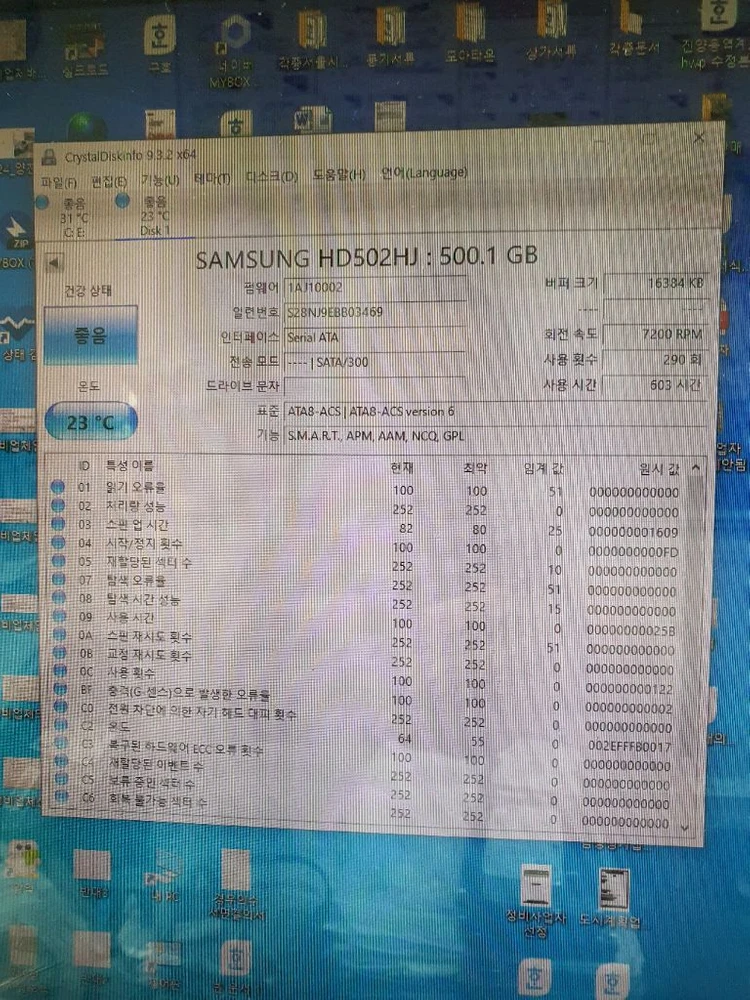Click the 임계 값 column header
This screenshot has height=1000, width=750.
pyautogui.click(x=544, y=468)
